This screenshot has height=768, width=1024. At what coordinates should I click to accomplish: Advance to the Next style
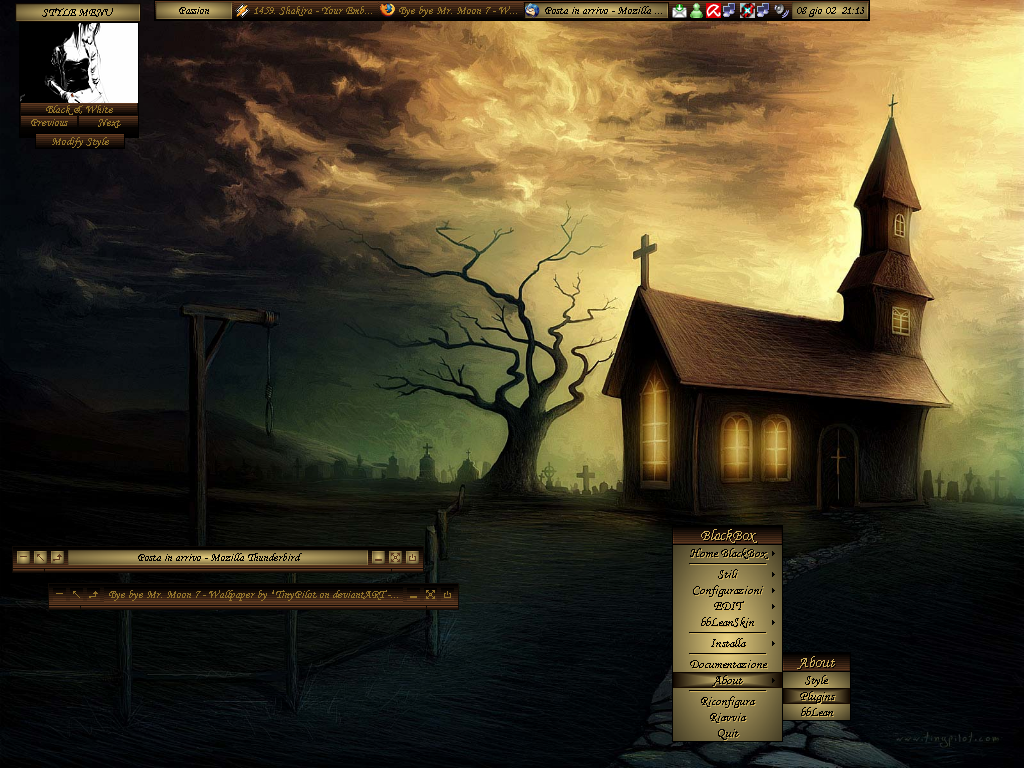click(108, 123)
